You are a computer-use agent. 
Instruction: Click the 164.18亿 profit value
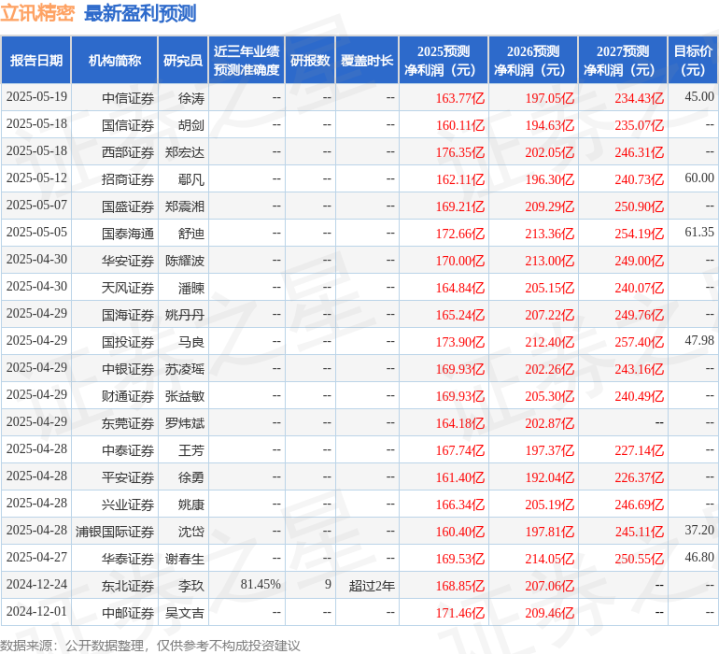point(460,423)
